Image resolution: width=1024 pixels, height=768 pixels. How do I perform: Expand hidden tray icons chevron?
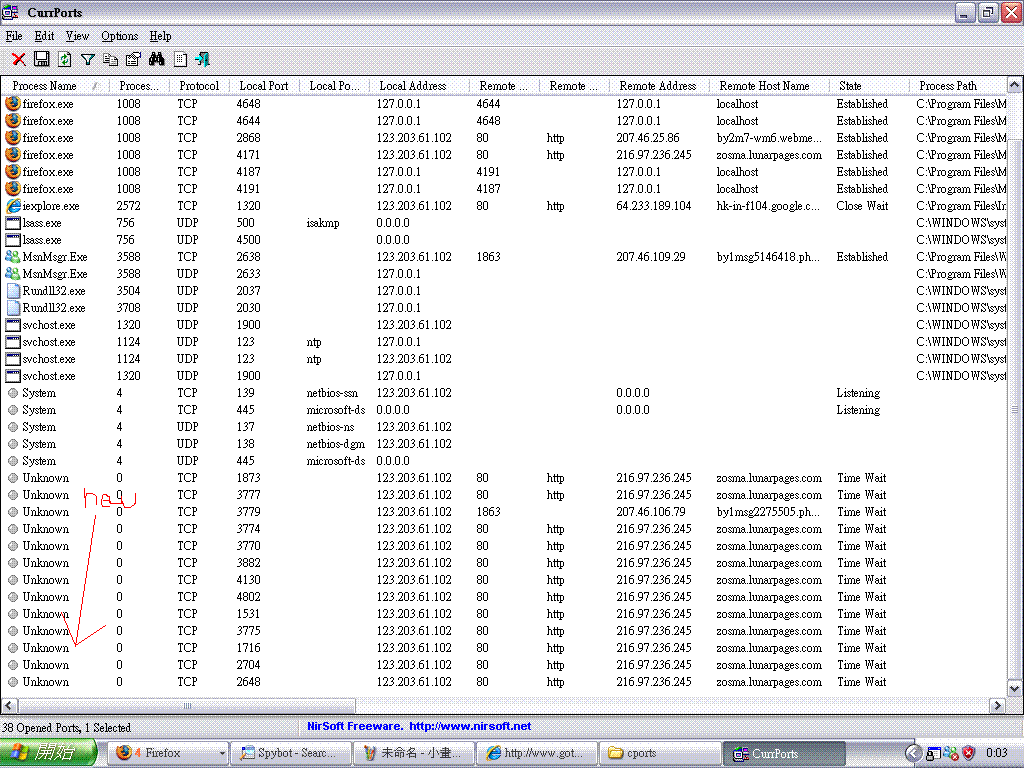tap(914, 753)
